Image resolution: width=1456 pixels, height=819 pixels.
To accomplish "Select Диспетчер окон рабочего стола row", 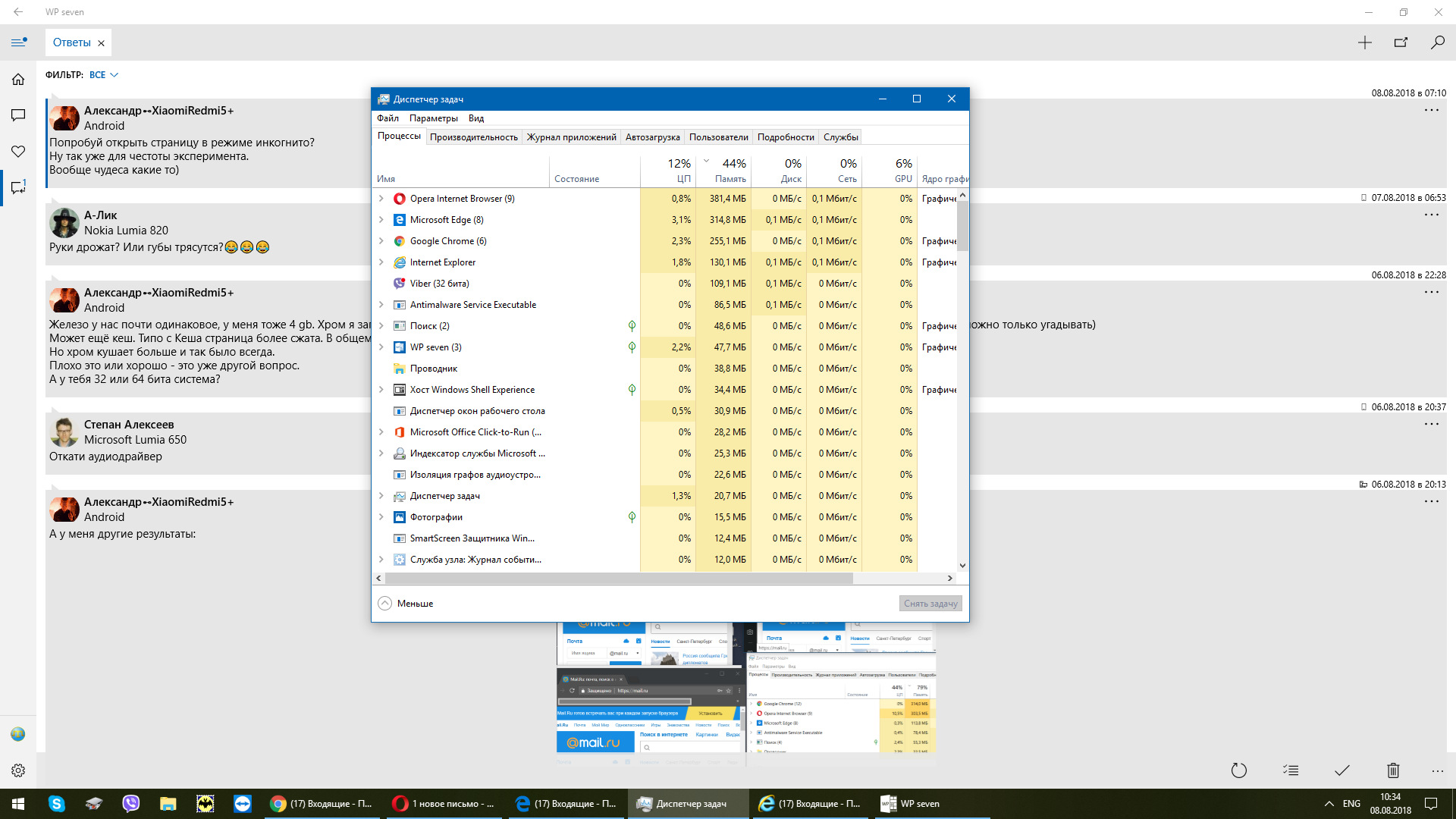I will tap(664, 411).
